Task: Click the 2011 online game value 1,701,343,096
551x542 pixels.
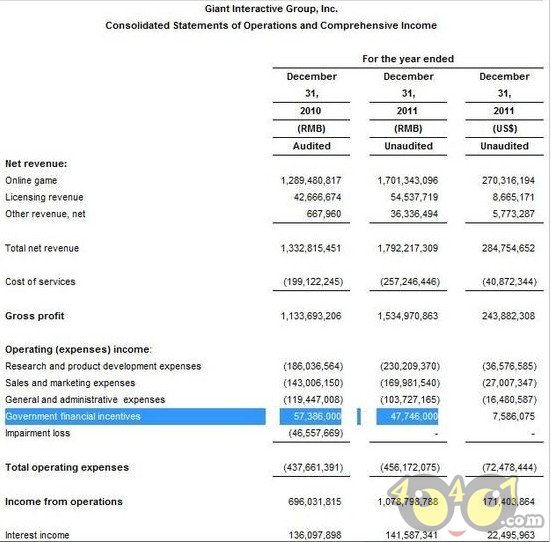Action: pyautogui.click(x=408, y=180)
